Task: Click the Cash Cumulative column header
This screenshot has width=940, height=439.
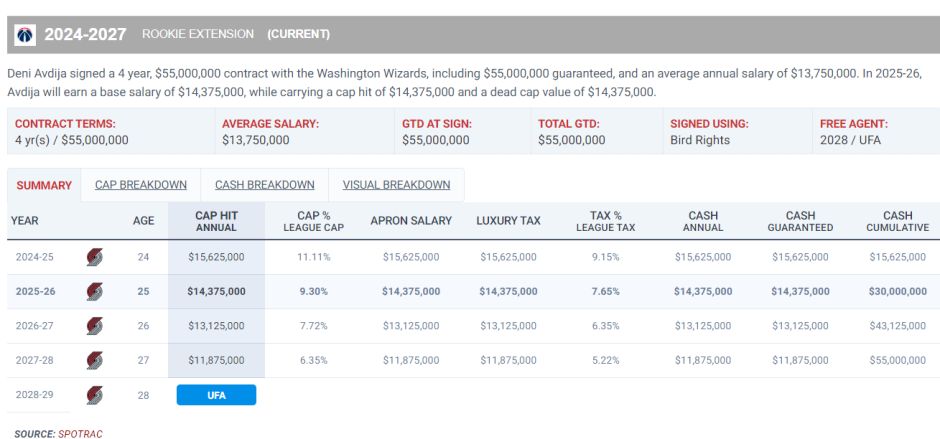Action: pyautogui.click(x=897, y=221)
